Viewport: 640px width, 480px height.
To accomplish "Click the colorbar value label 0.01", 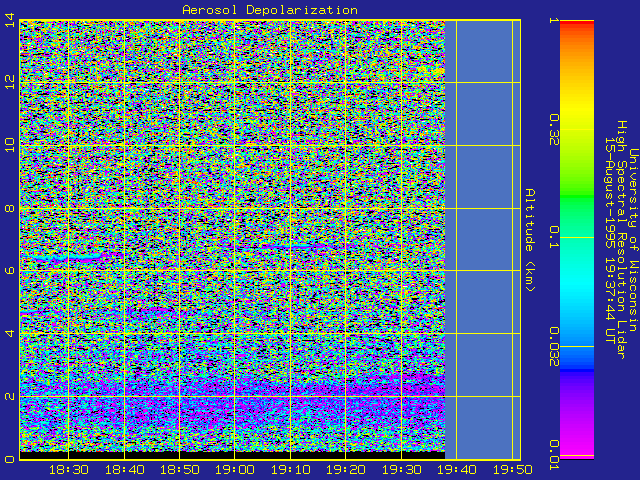I will click(553, 455).
